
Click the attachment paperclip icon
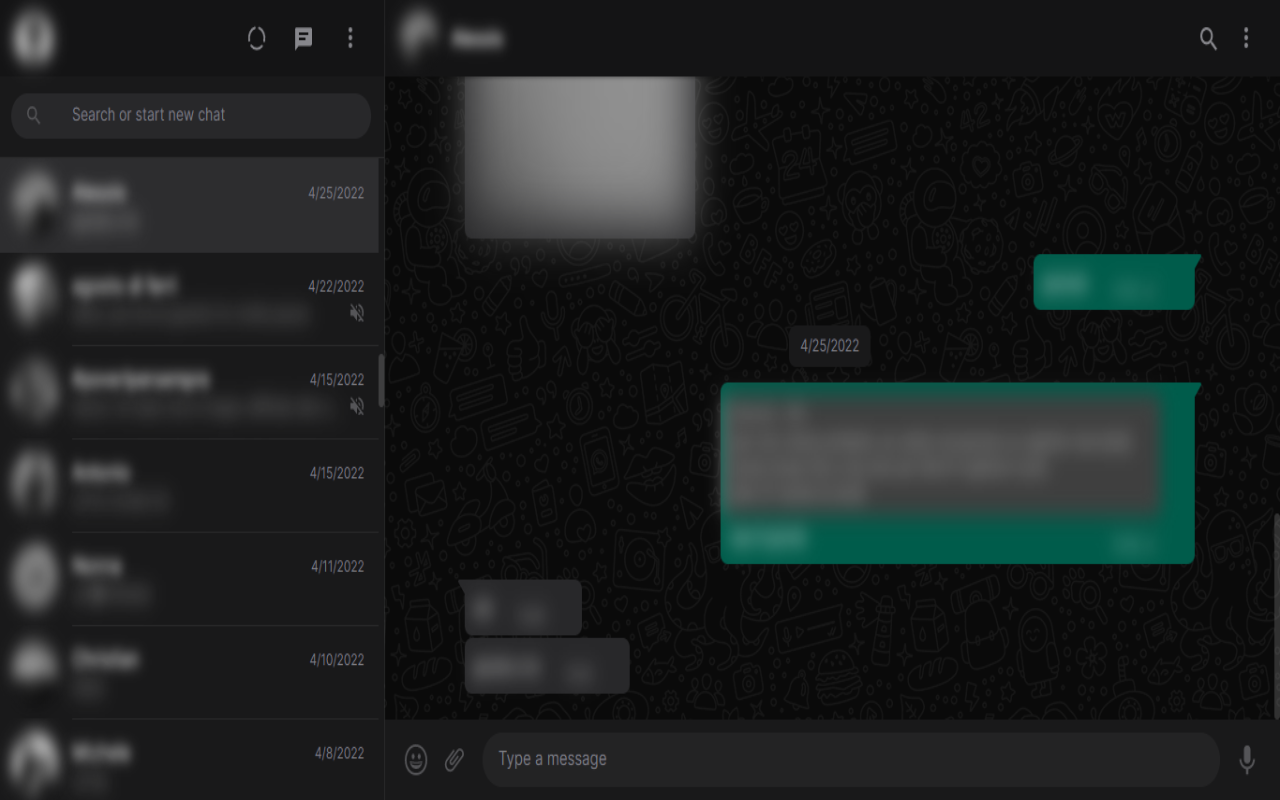(454, 759)
